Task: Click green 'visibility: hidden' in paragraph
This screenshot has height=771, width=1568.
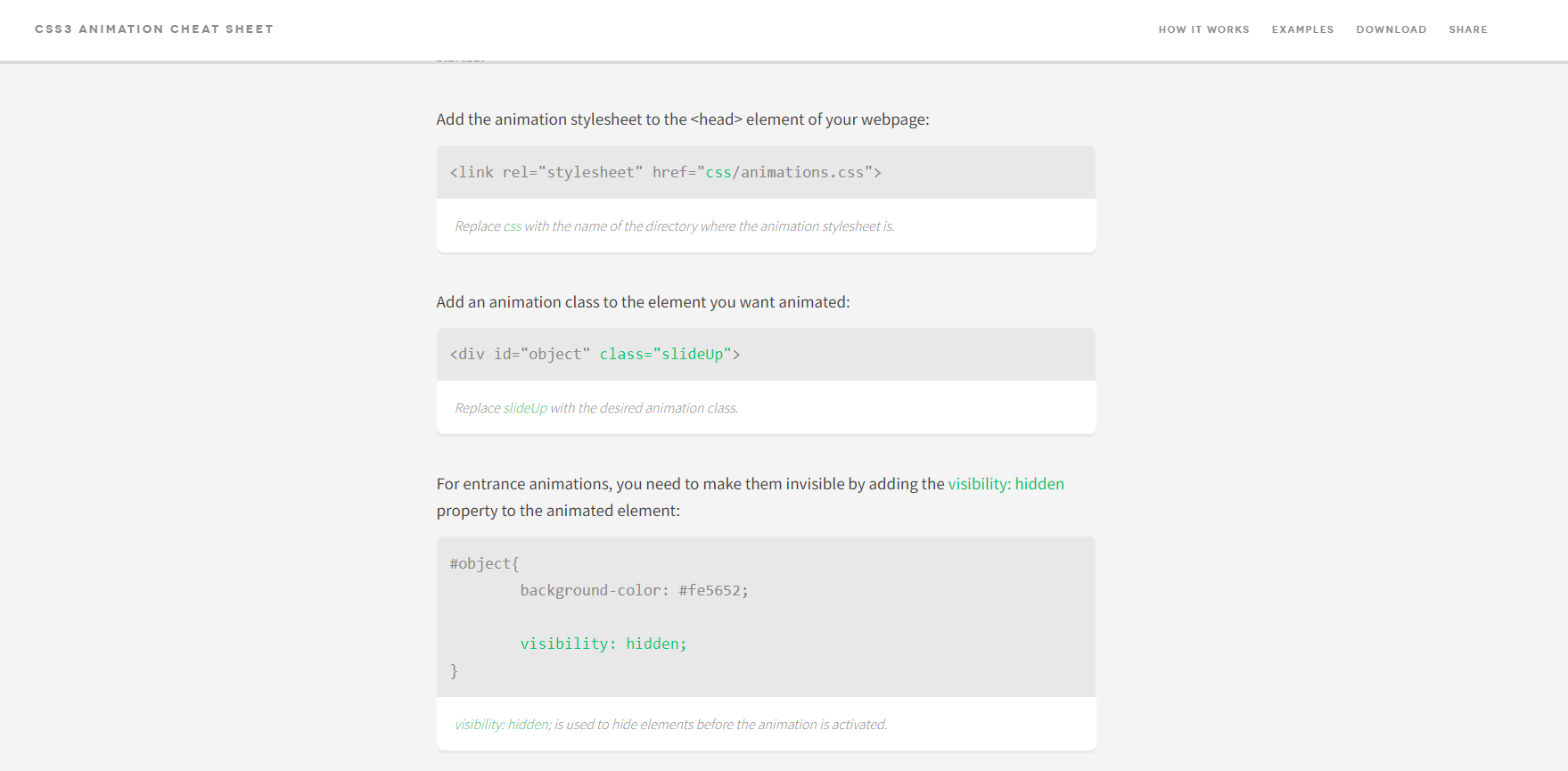Action: (1006, 483)
